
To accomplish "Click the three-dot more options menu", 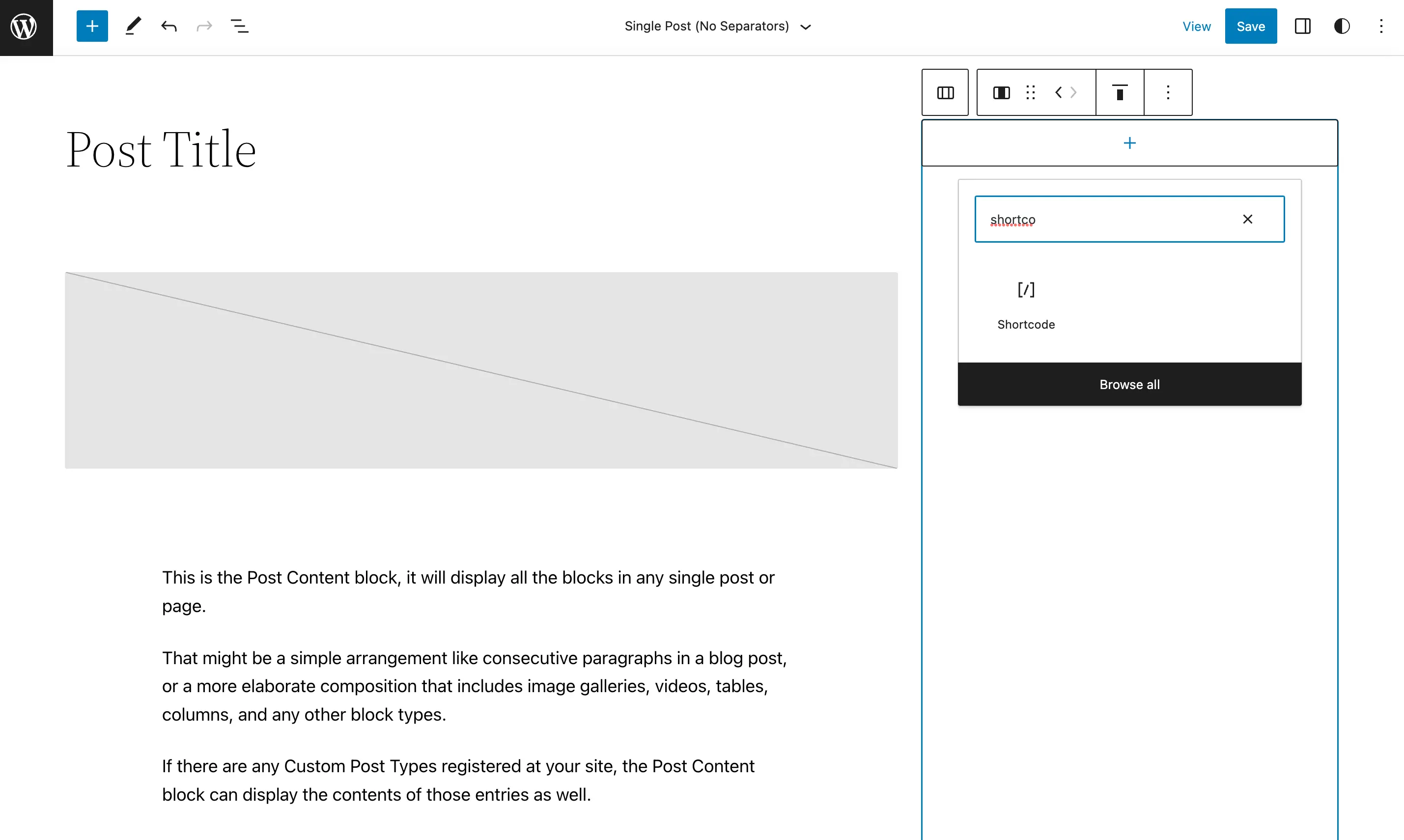I will click(1381, 26).
